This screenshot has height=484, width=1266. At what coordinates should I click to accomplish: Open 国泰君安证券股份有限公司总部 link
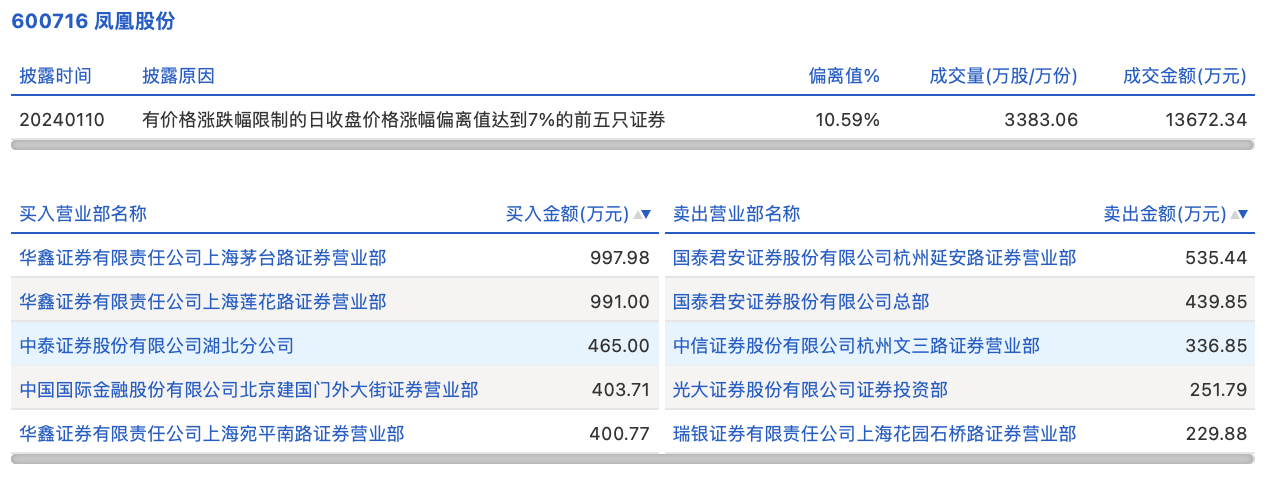click(801, 302)
